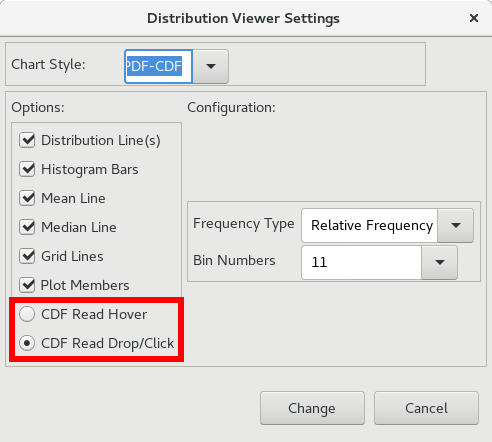
Task: Expand the Chart Style dropdown arrow
Action: 211,66
